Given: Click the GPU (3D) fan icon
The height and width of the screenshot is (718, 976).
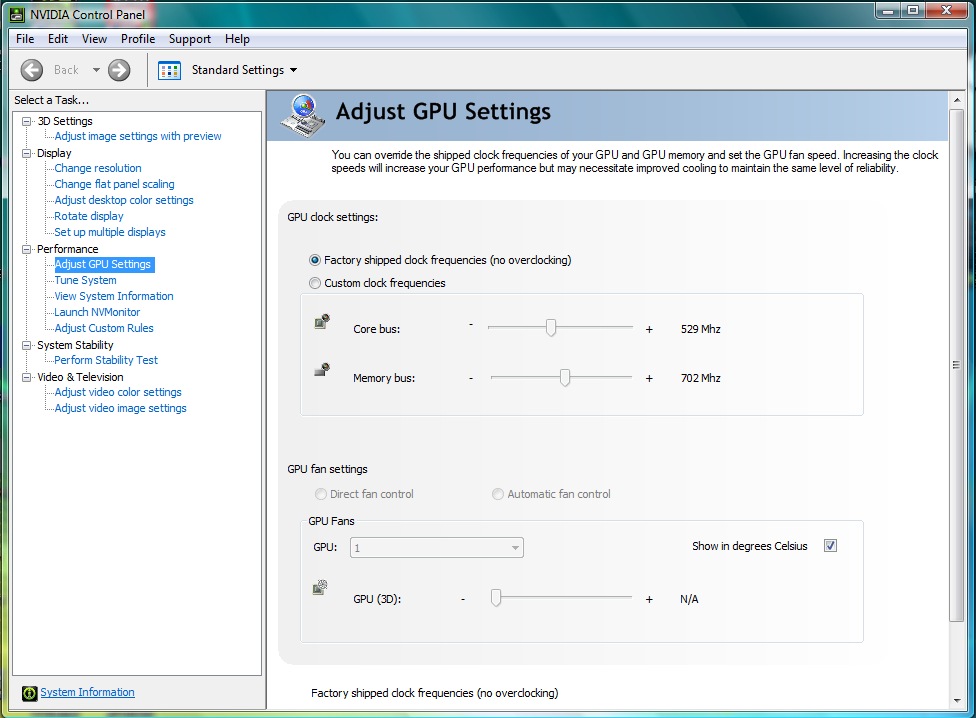Looking at the screenshot, I should click(320, 587).
